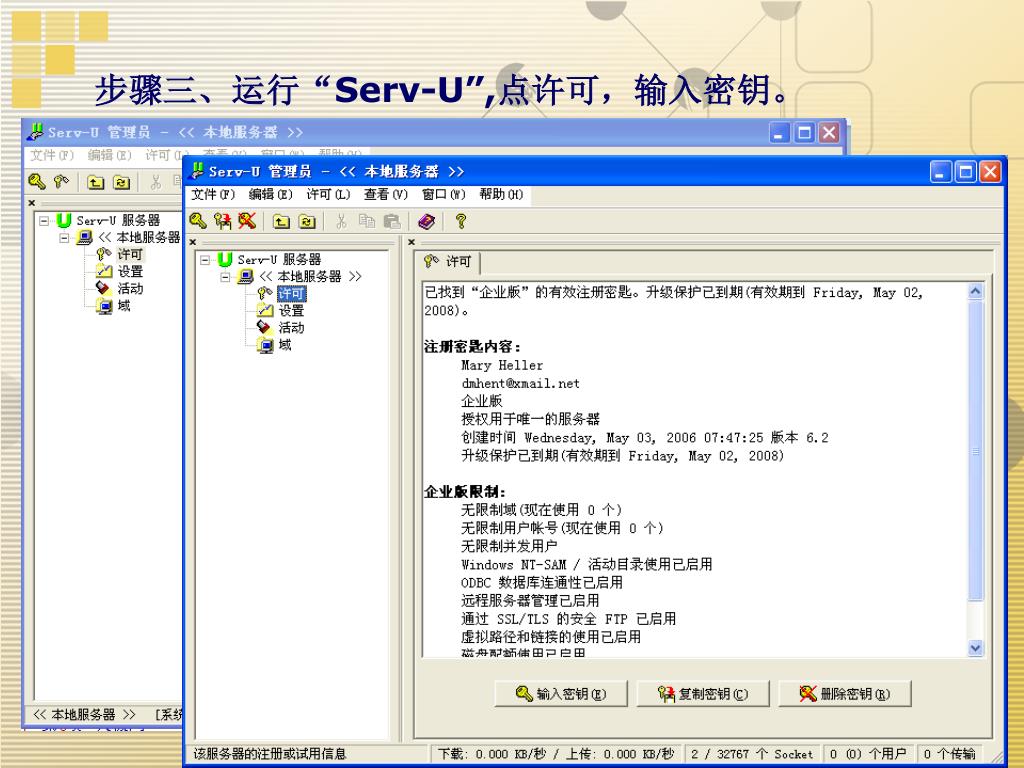Select 活动 tree item in back window
This screenshot has height=768, width=1024.
[x=130, y=289]
